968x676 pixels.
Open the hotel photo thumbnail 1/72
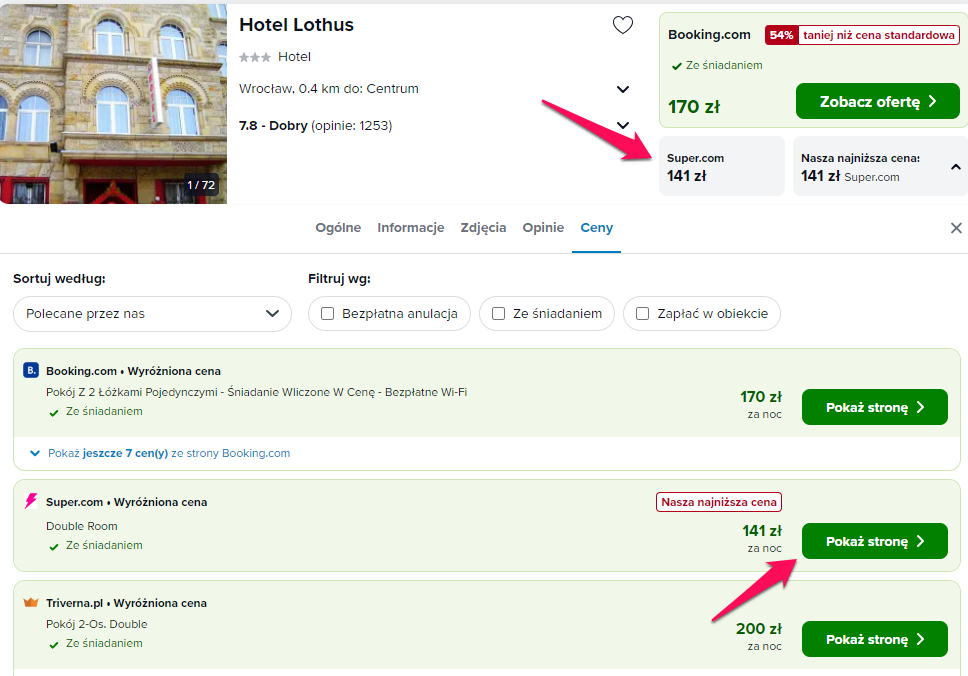114,104
